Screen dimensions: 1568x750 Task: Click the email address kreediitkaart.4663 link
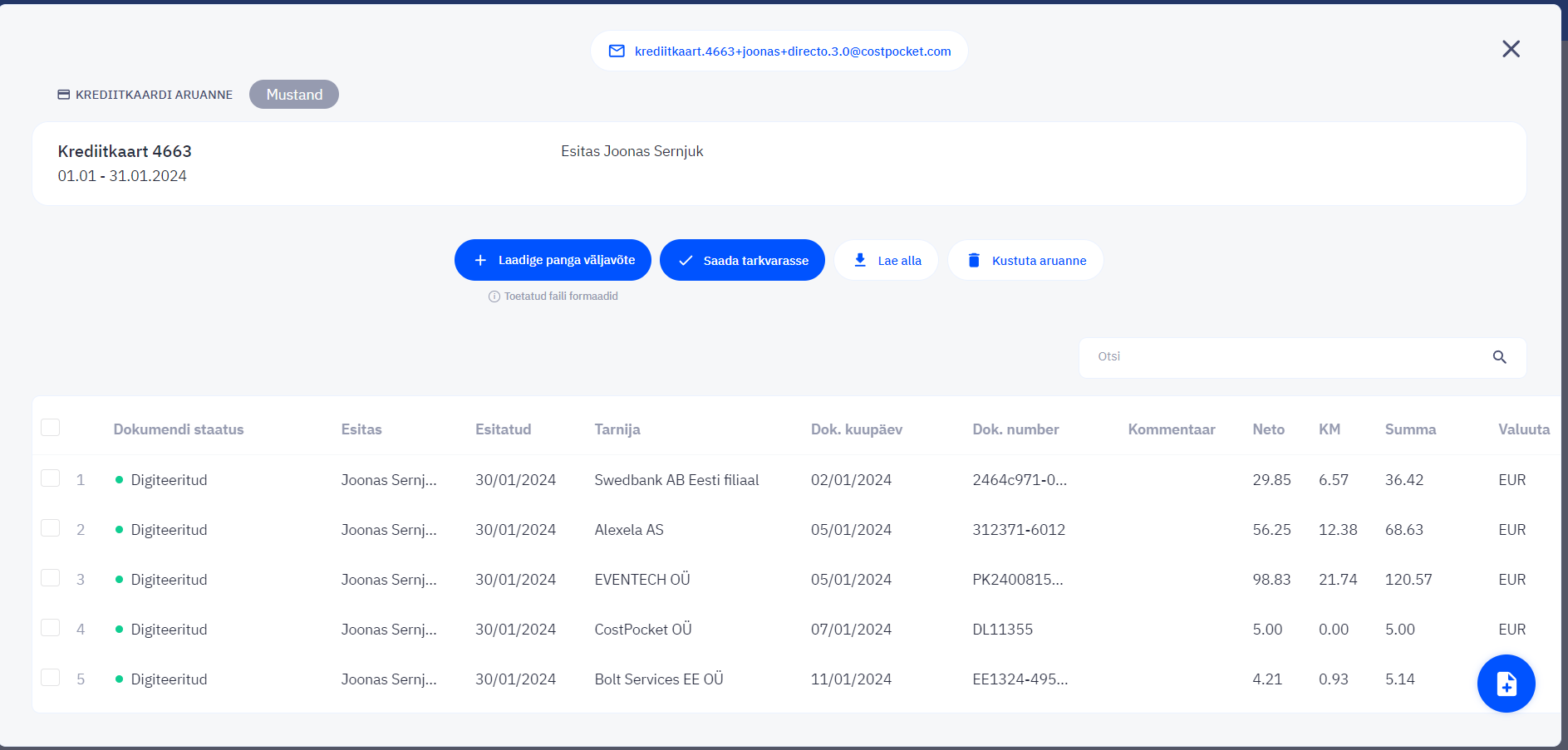click(793, 51)
